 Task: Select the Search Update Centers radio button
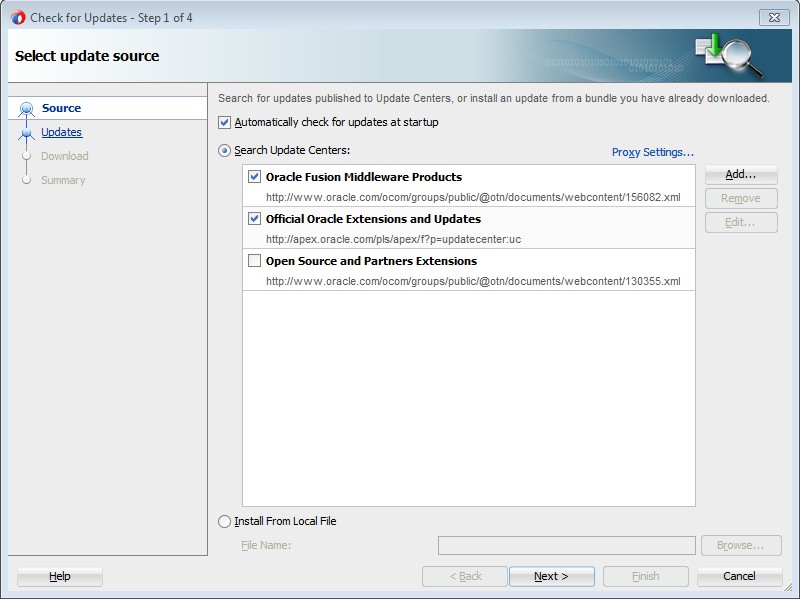[224, 151]
